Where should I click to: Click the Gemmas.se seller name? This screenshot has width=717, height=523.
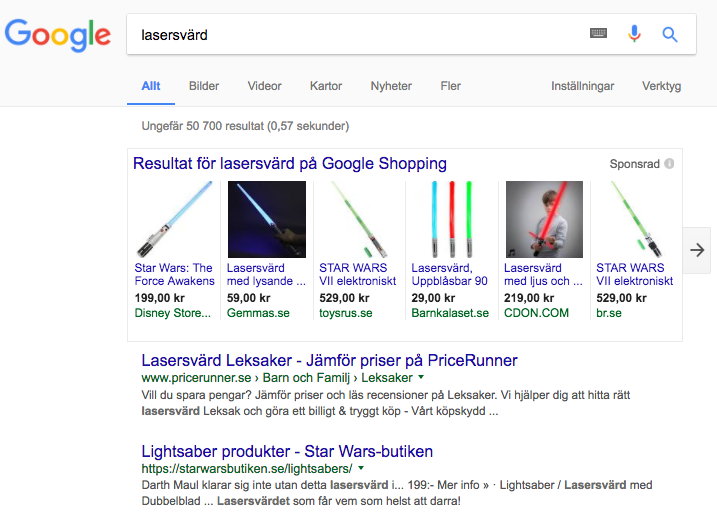pos(258,313)
